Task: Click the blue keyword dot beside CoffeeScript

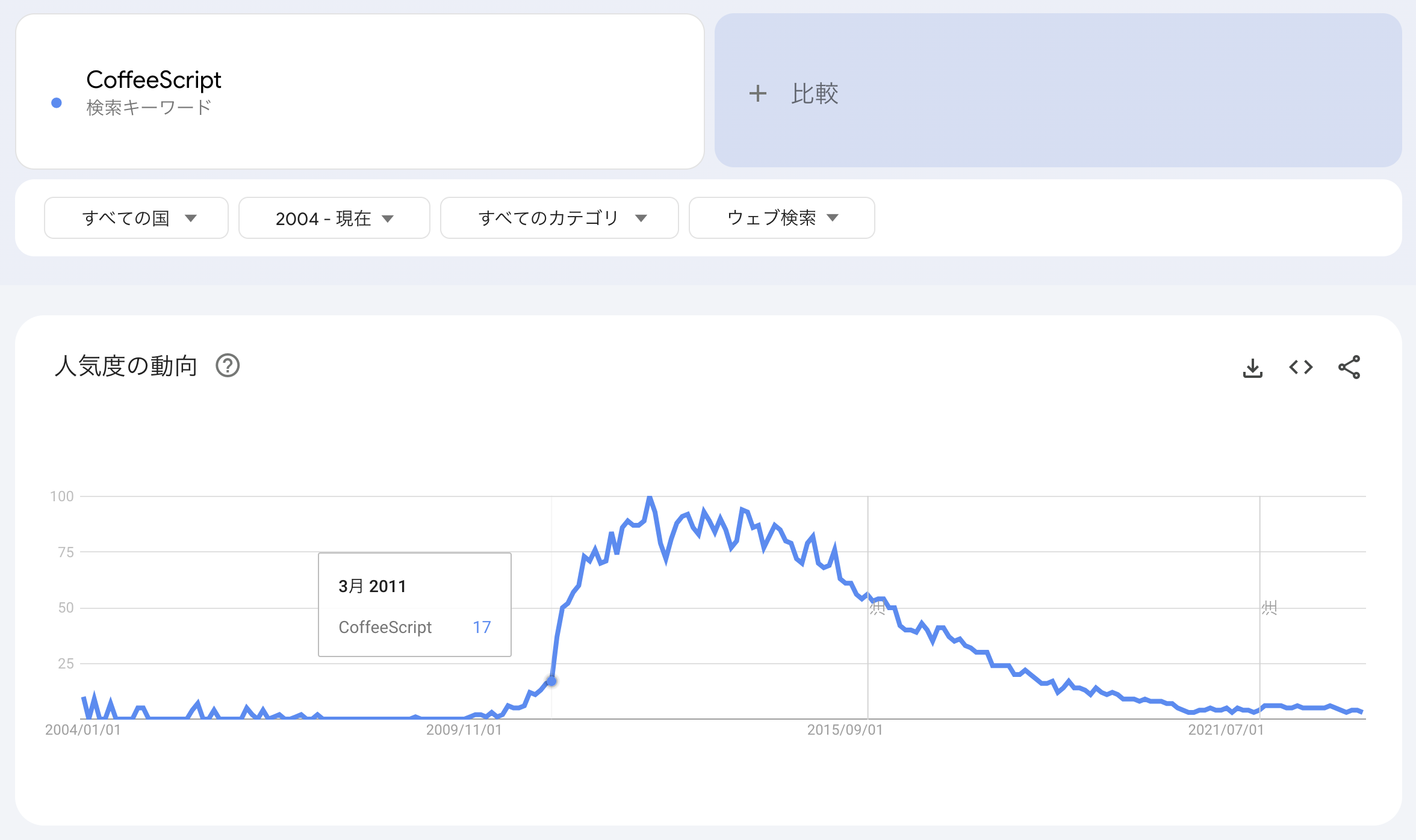Action: (55, 104)
